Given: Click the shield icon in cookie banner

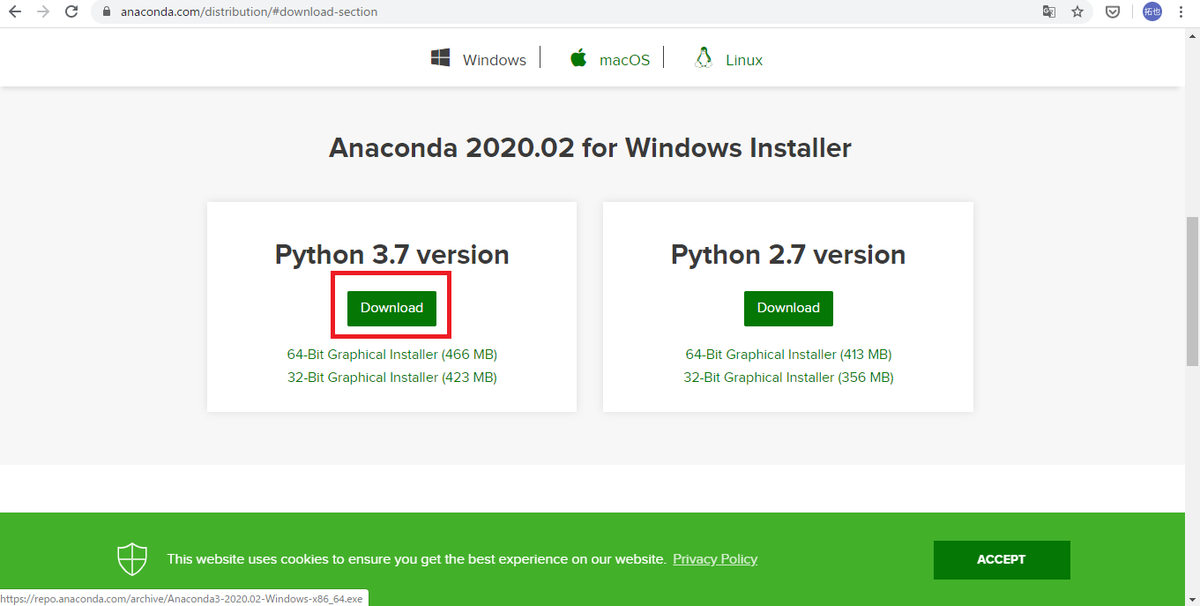Looking at the screenshot, I should [x=132, y=559].
